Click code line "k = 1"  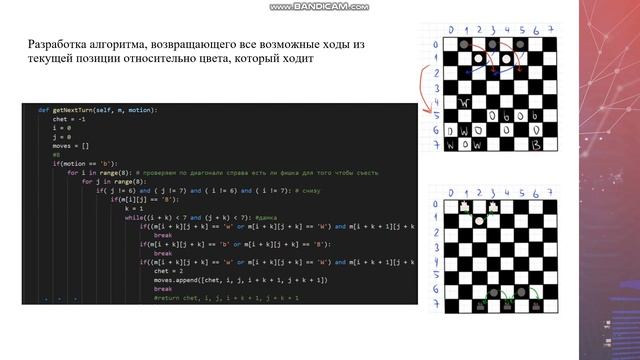(x=134, y=209)
